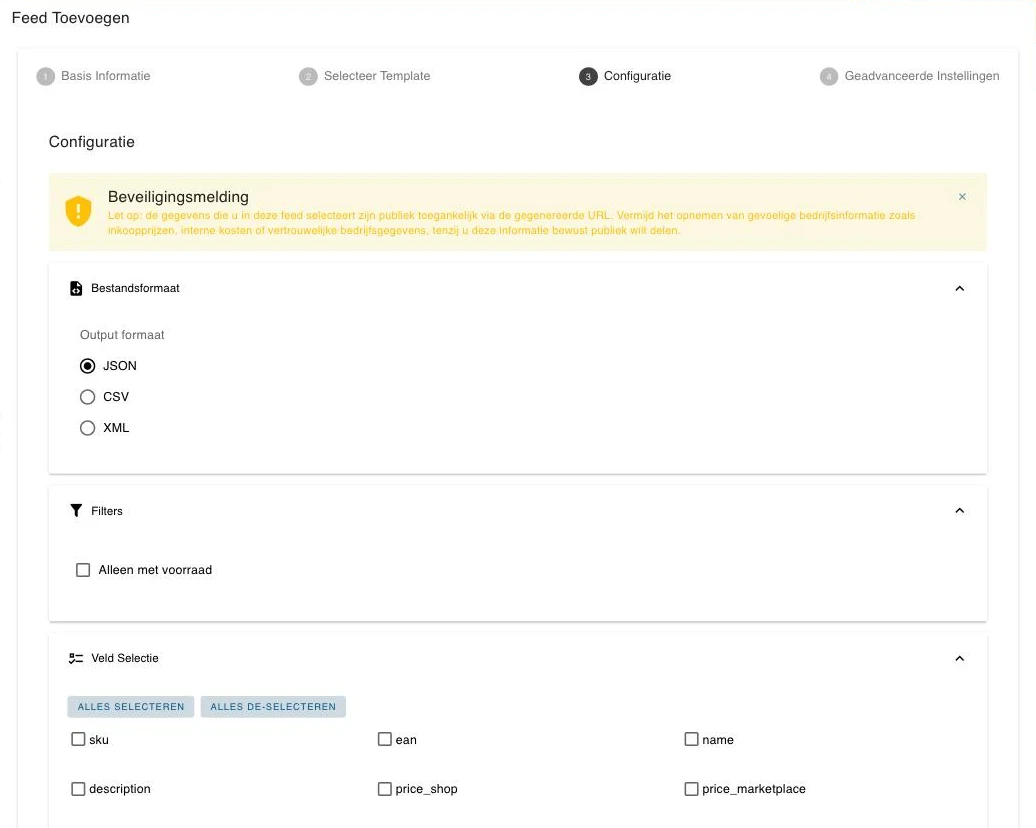Click Alles Selecteren button

point(131,706)
